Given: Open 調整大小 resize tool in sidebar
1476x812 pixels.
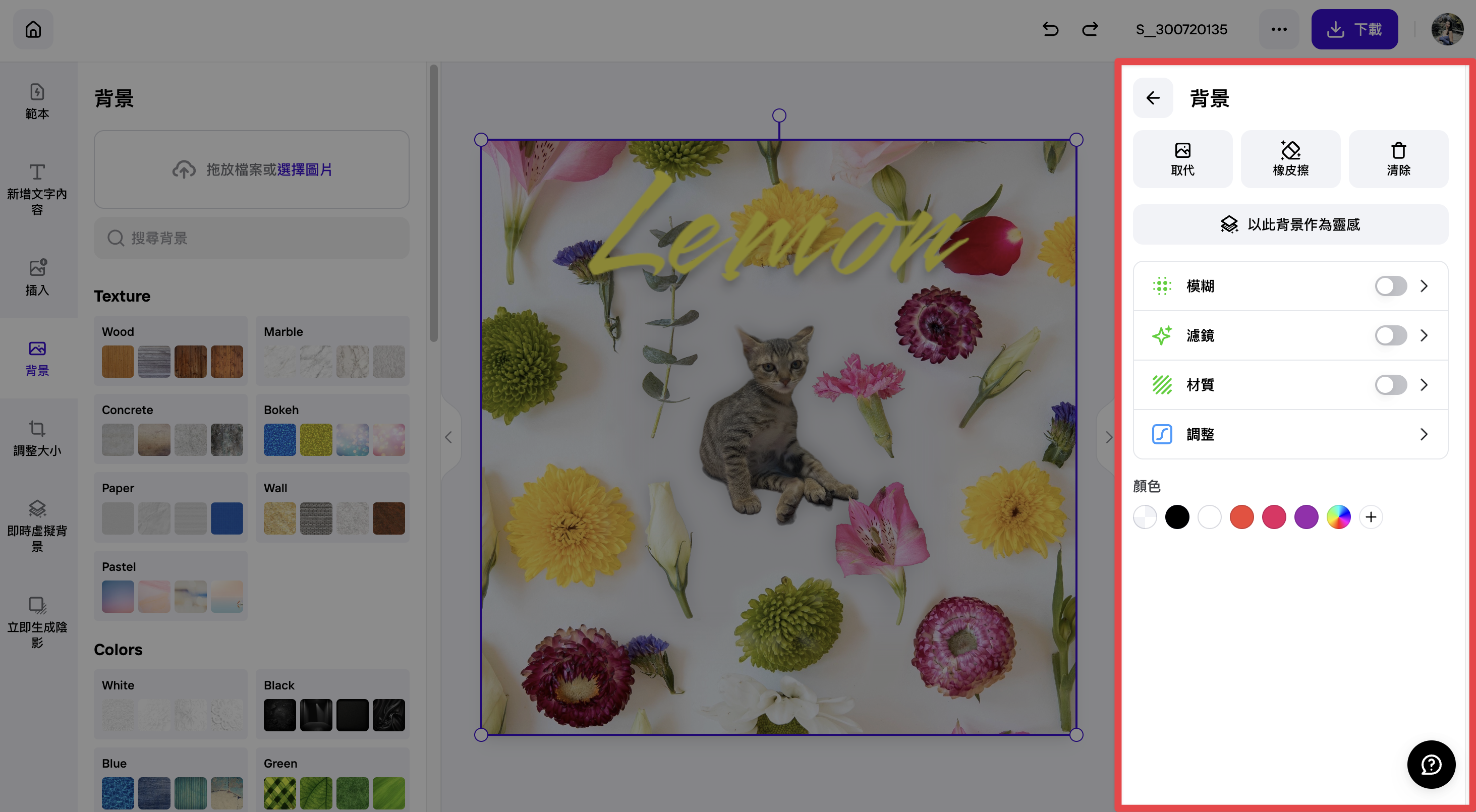Looking at the screenshot, I should [x=37, y=438].
